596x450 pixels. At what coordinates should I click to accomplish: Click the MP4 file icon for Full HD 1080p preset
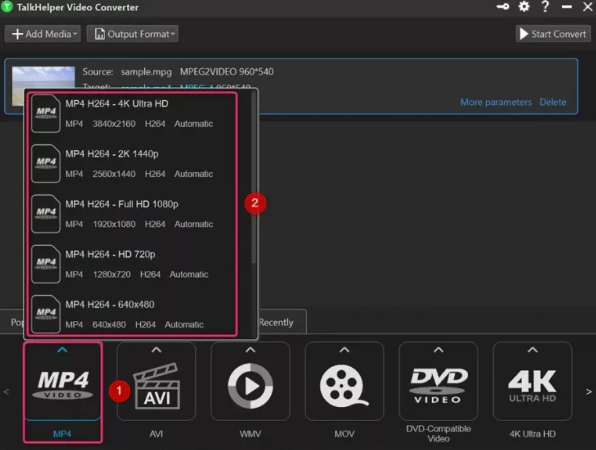[x=46, y=214]
